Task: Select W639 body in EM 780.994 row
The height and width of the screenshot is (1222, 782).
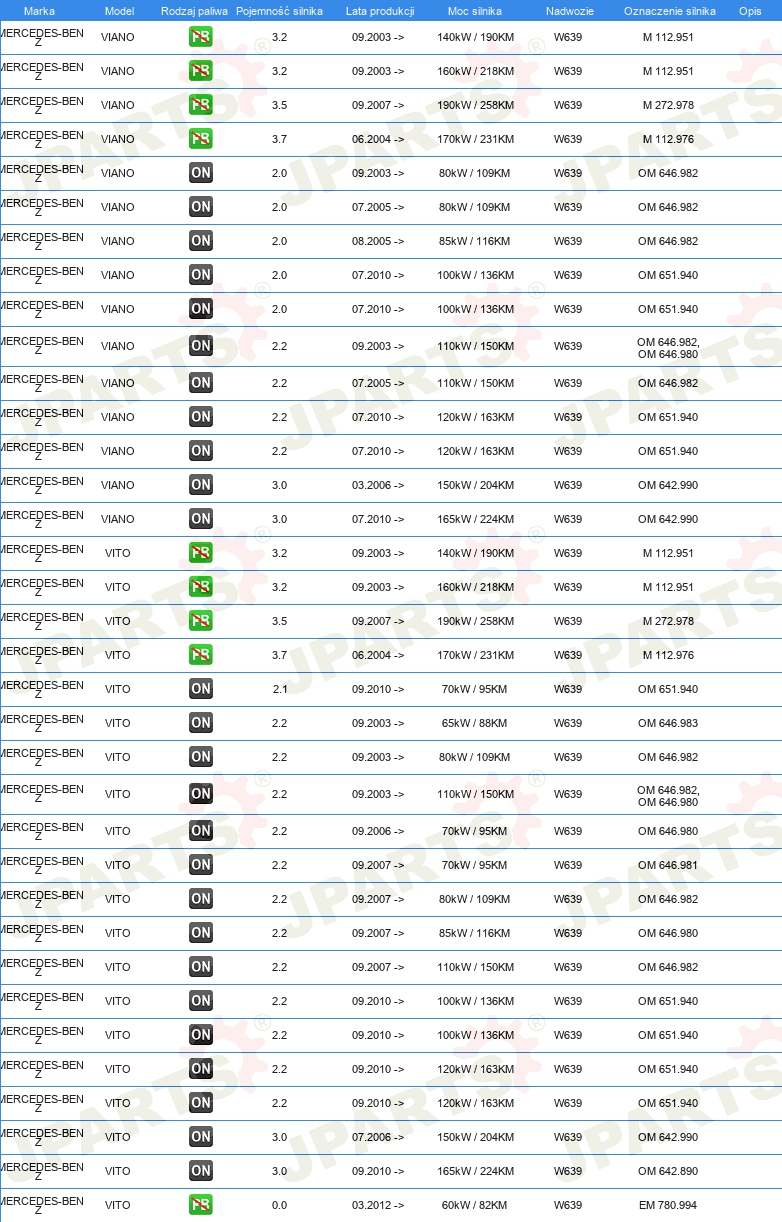Action: 568,1205
